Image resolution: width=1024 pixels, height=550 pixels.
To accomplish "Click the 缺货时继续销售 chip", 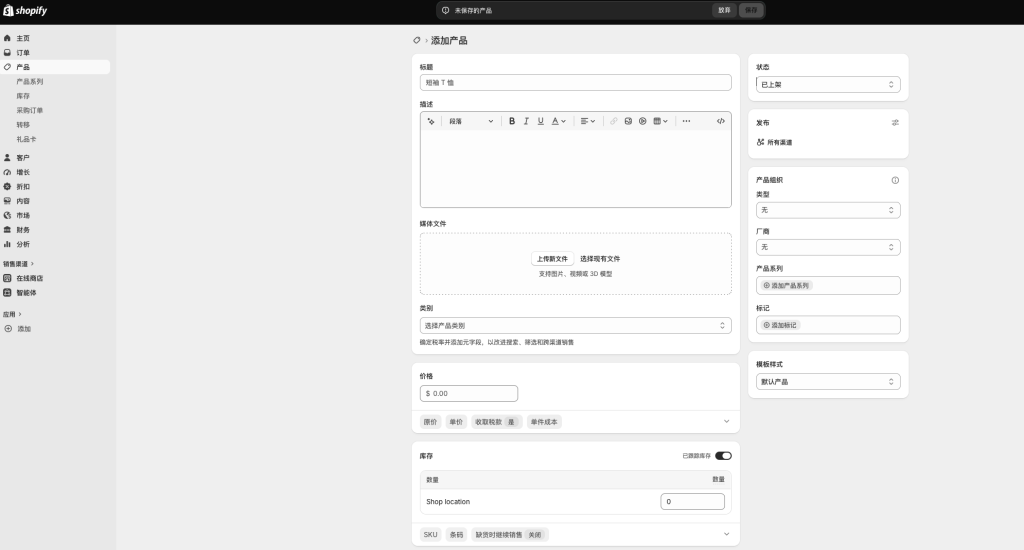I will [510, 535].
